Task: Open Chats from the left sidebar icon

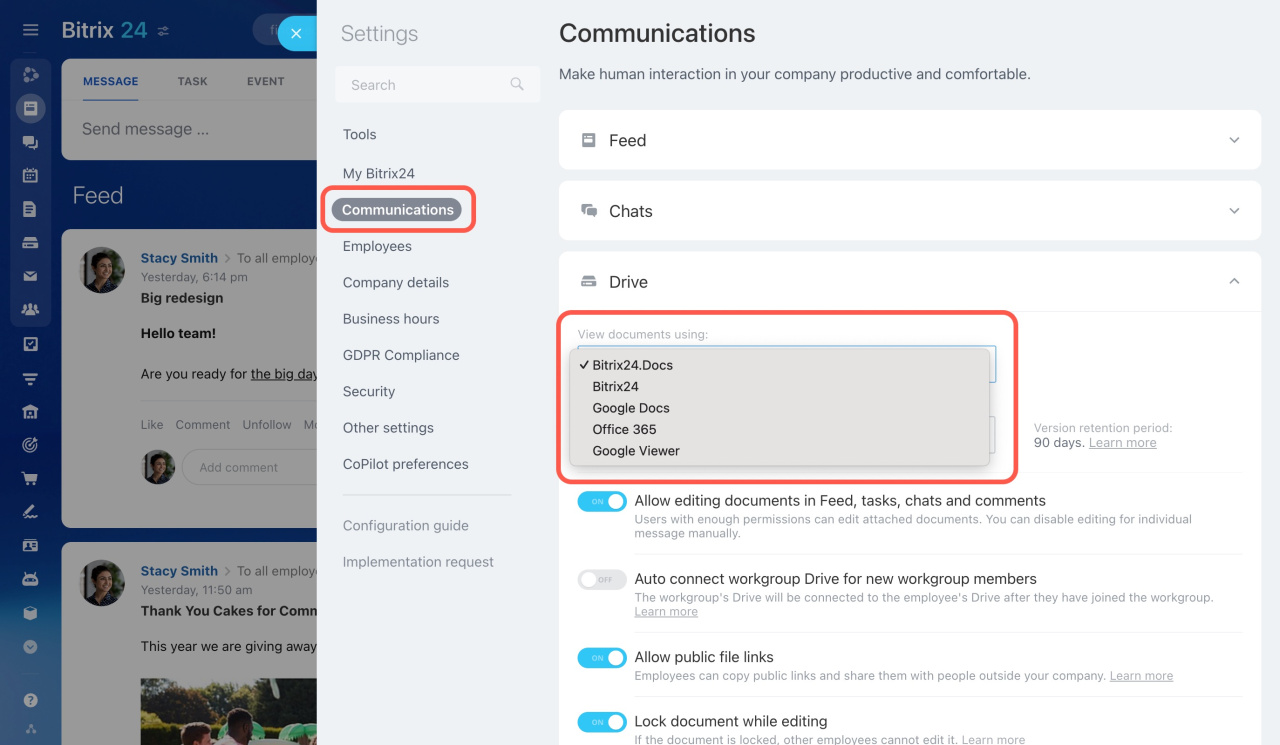Action: [30, 142]
